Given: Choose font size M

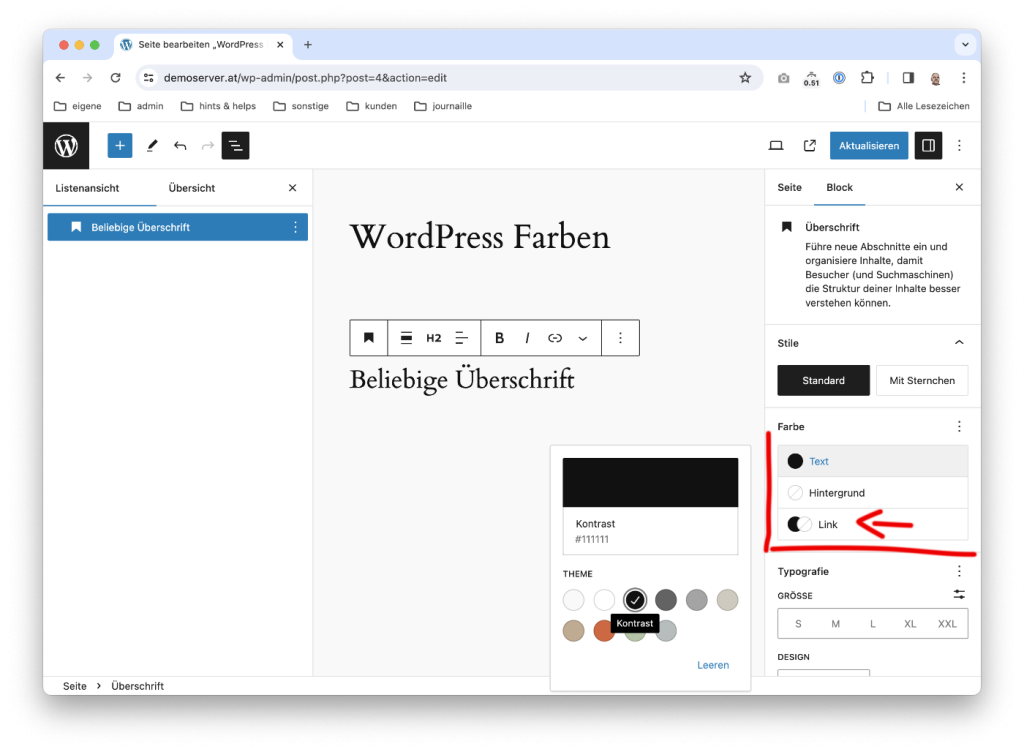Looking at the screenshot, I should pyautogui.click(x=835, y=624).
